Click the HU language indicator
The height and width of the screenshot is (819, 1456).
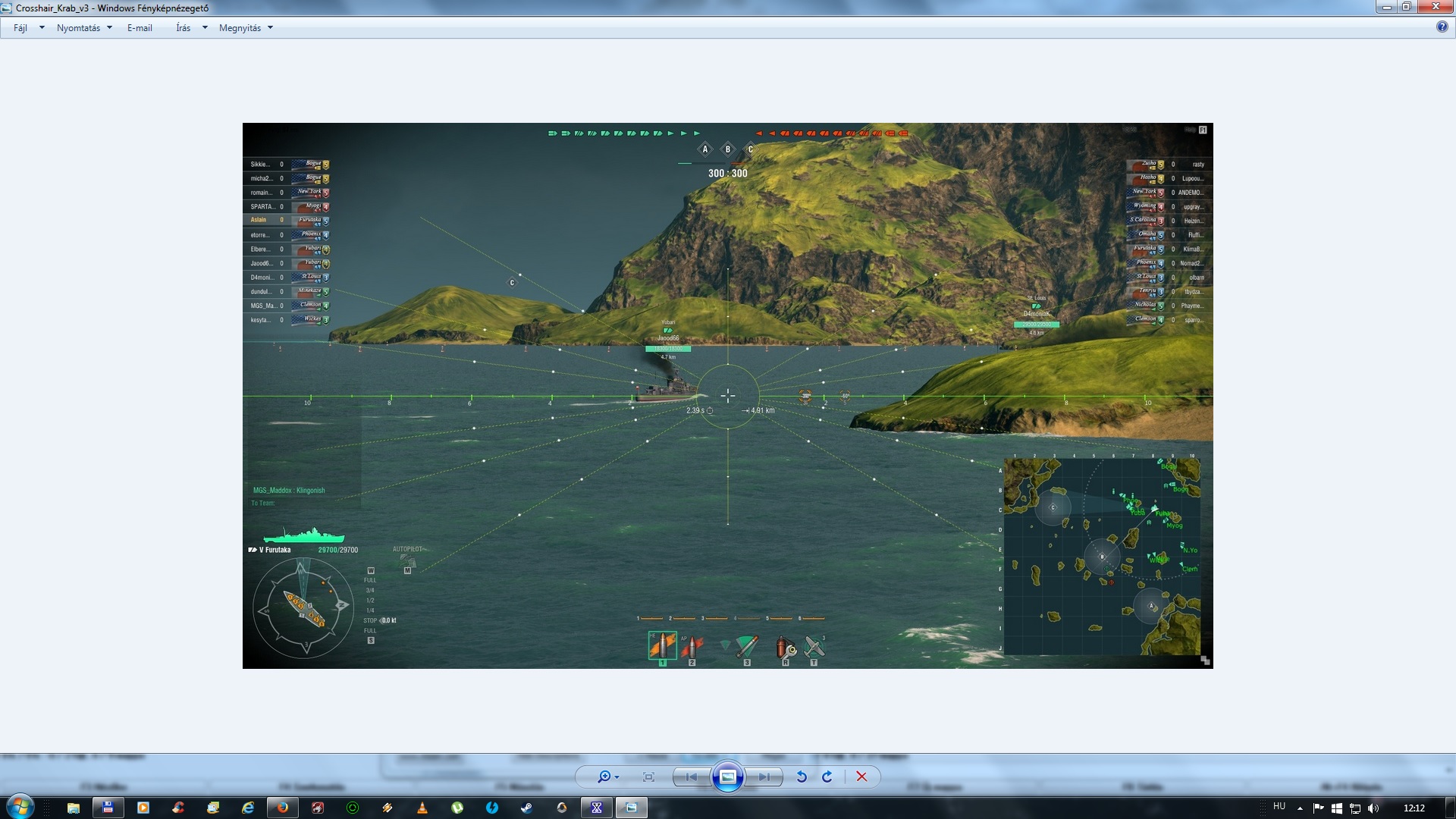1279,806
